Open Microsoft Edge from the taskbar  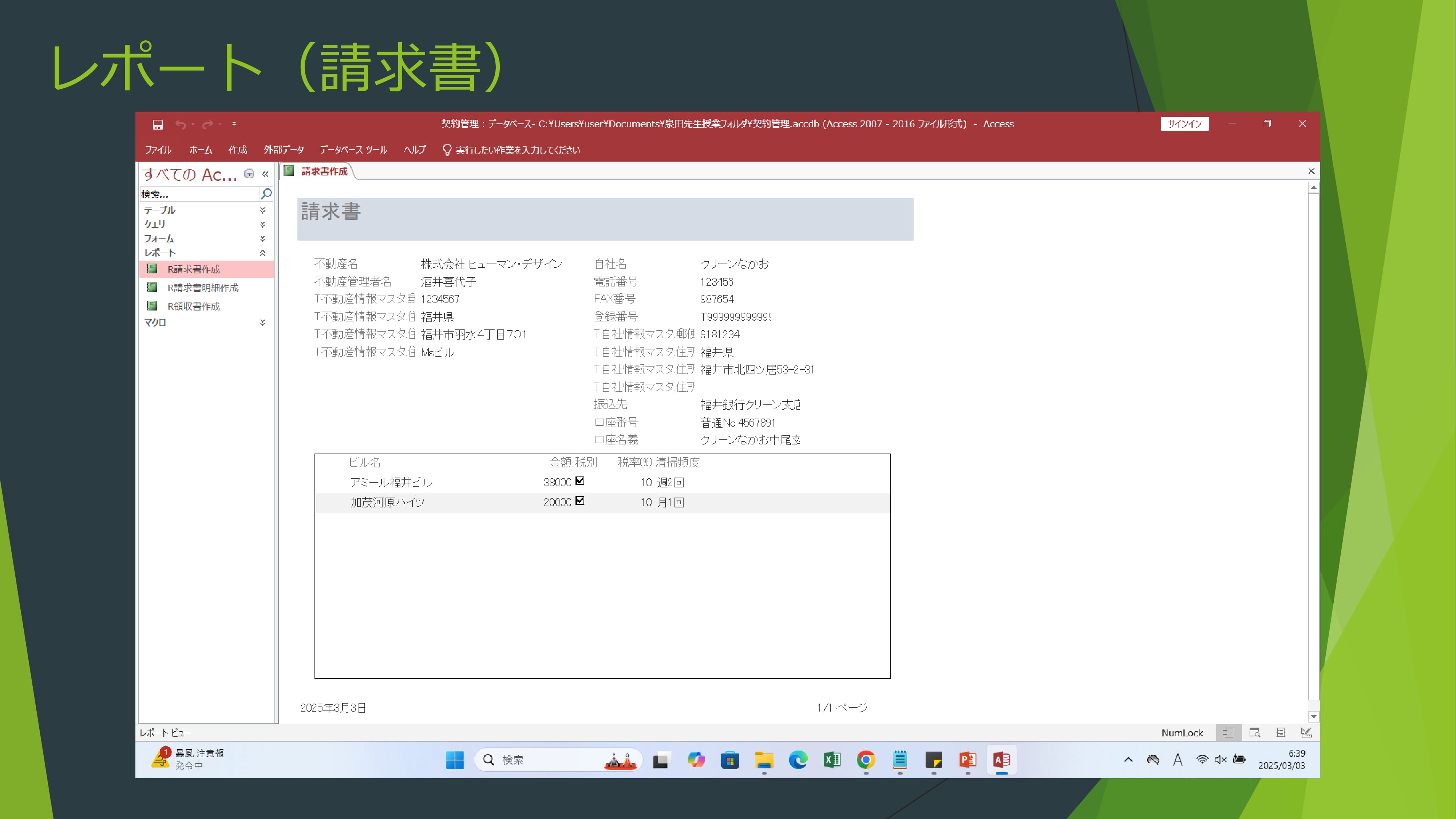click(798, 760)
